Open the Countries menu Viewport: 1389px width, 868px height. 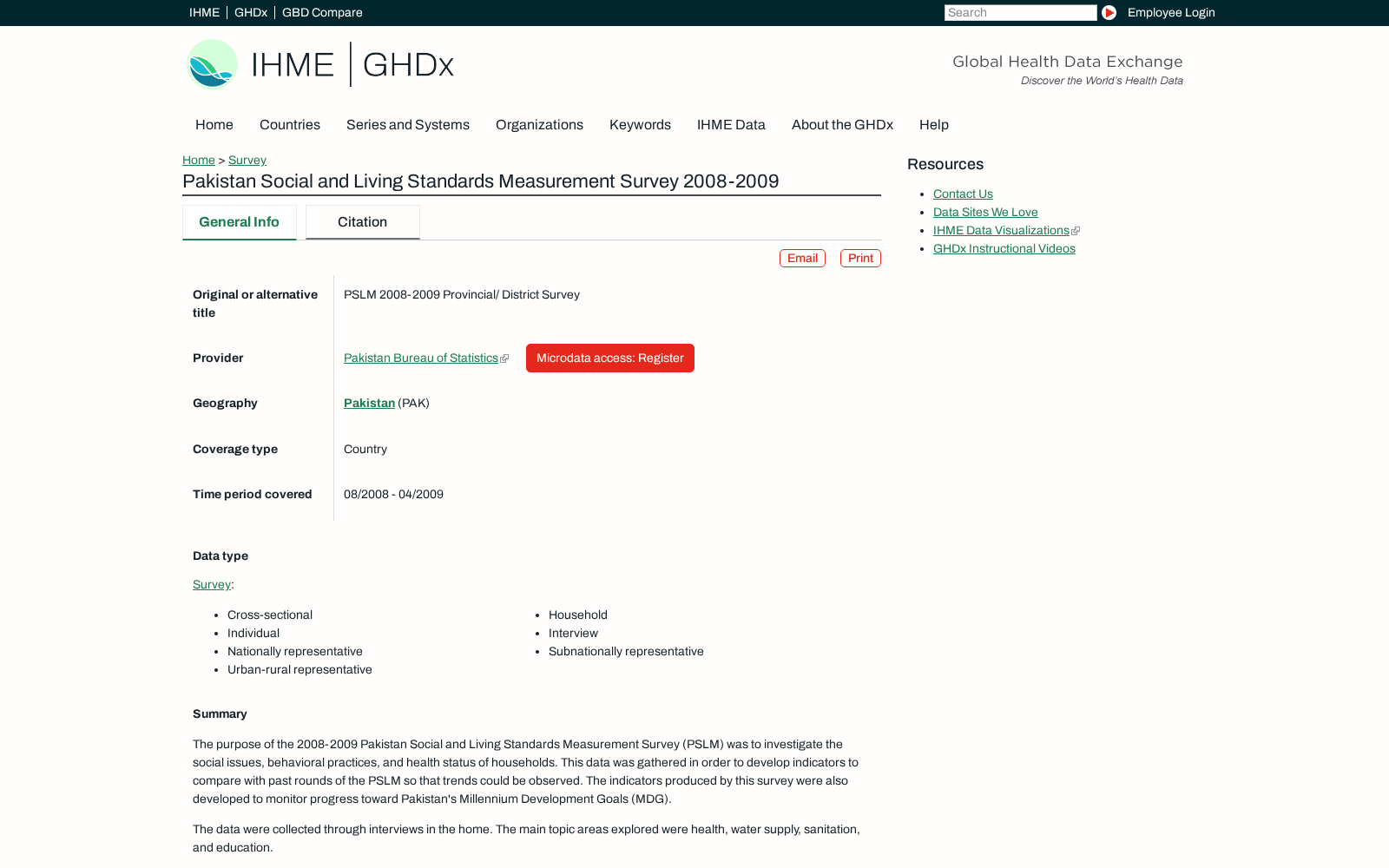point(290,125)
